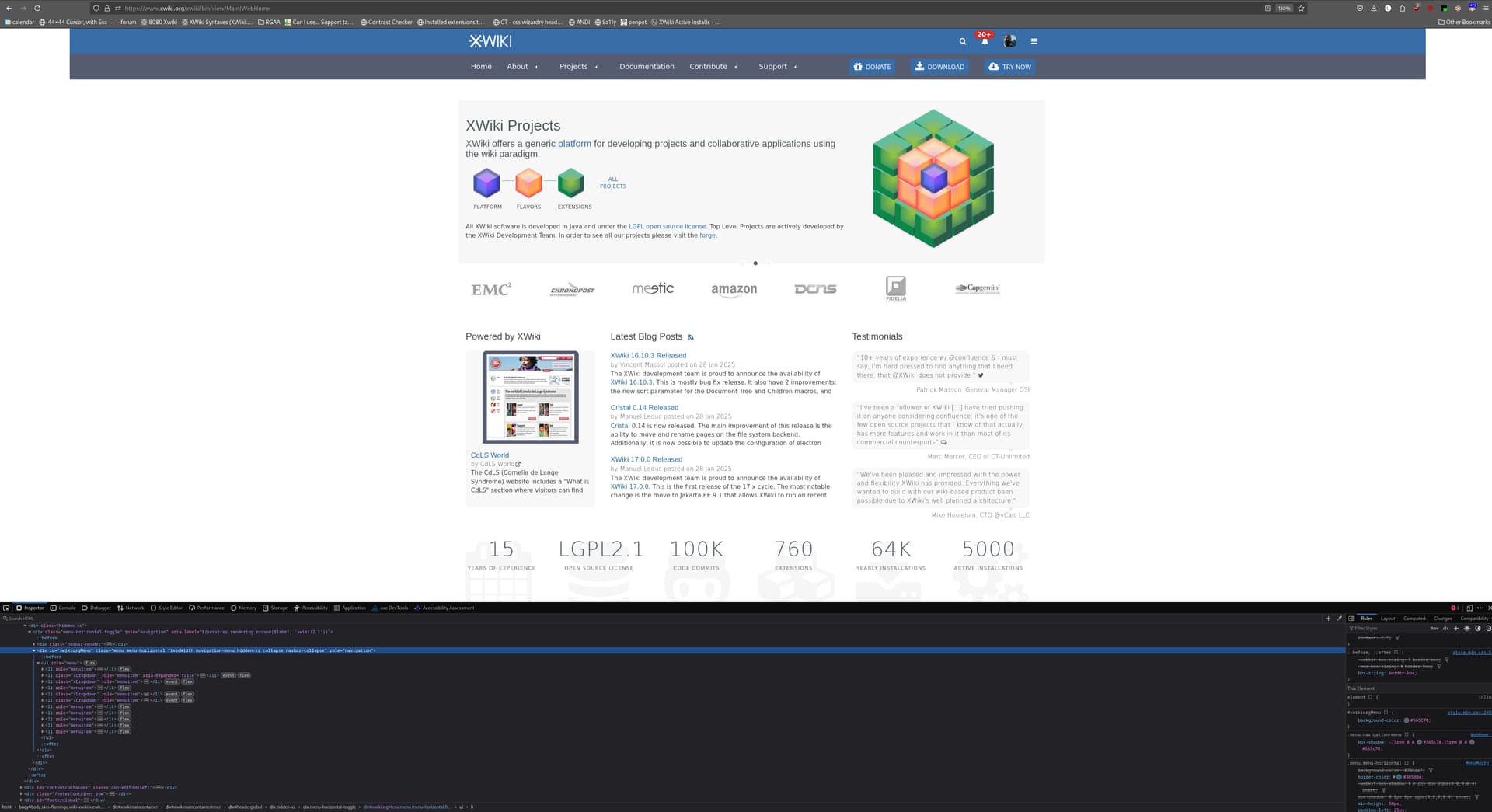Click the Filter Styles input field
The height and width of the screenshot is (812, 1492).
tap(1387, 628)
